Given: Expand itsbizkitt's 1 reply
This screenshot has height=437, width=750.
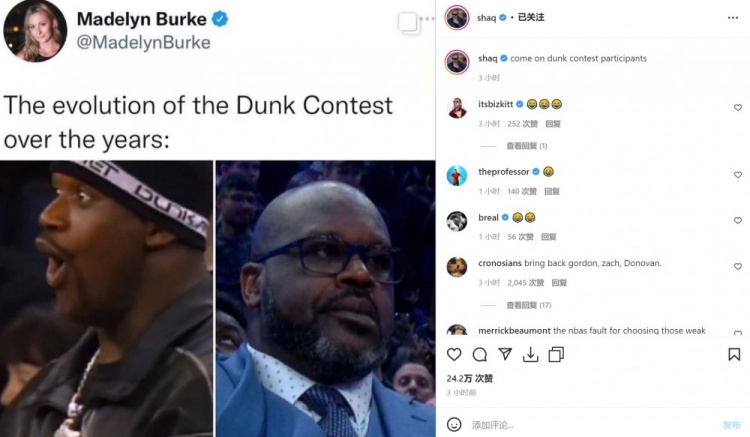Looking at the screenshot, I should pyautogui.click(x=527, y=146).
